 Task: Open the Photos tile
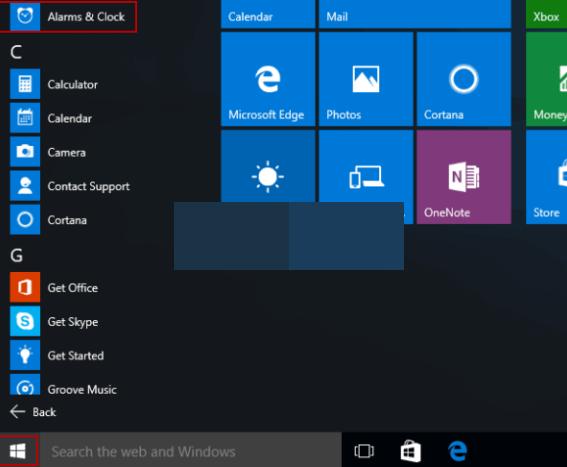coord(366,79)
